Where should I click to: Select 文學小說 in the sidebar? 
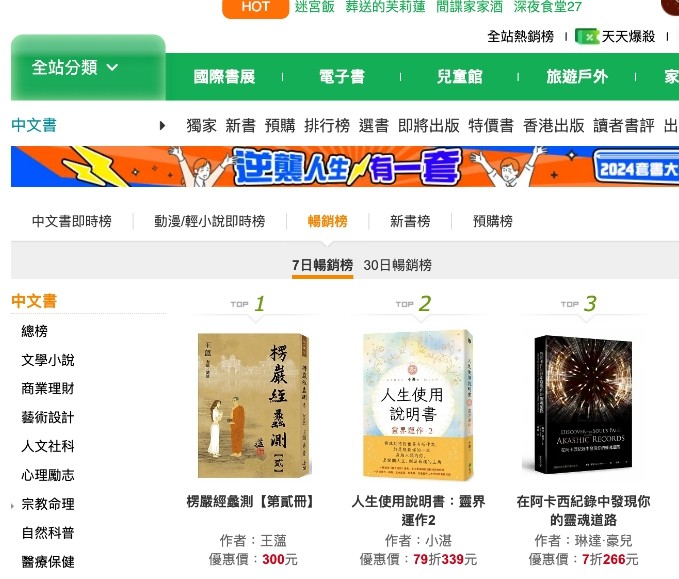48,360
